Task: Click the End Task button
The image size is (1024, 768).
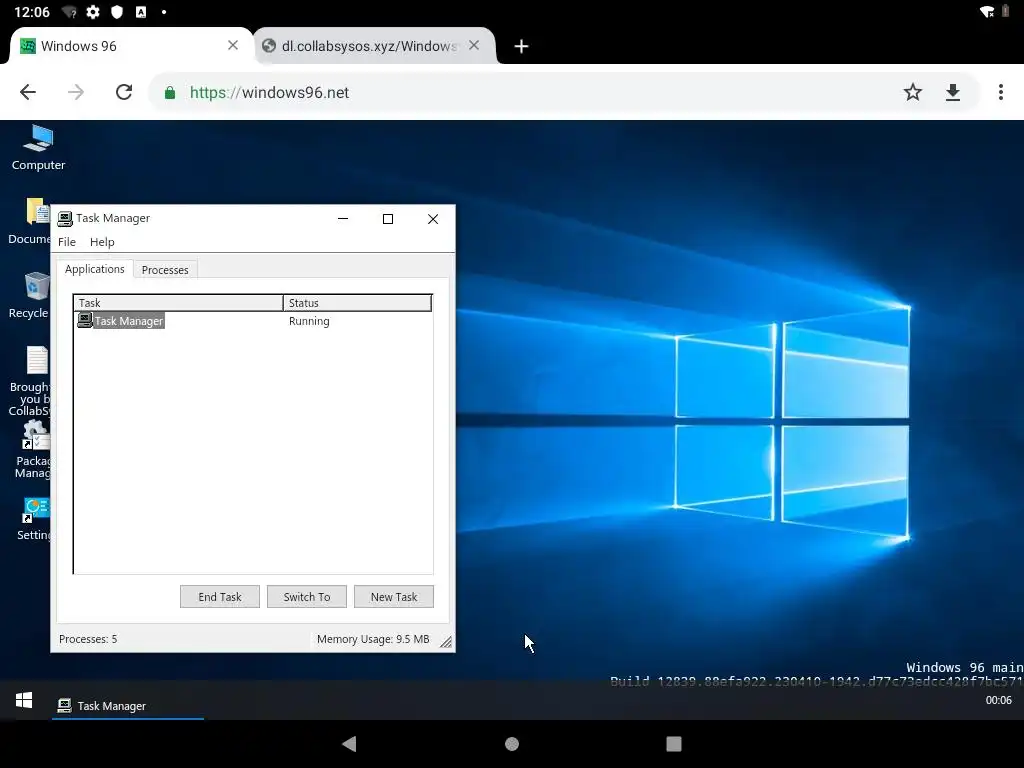Action: (220, 597)
